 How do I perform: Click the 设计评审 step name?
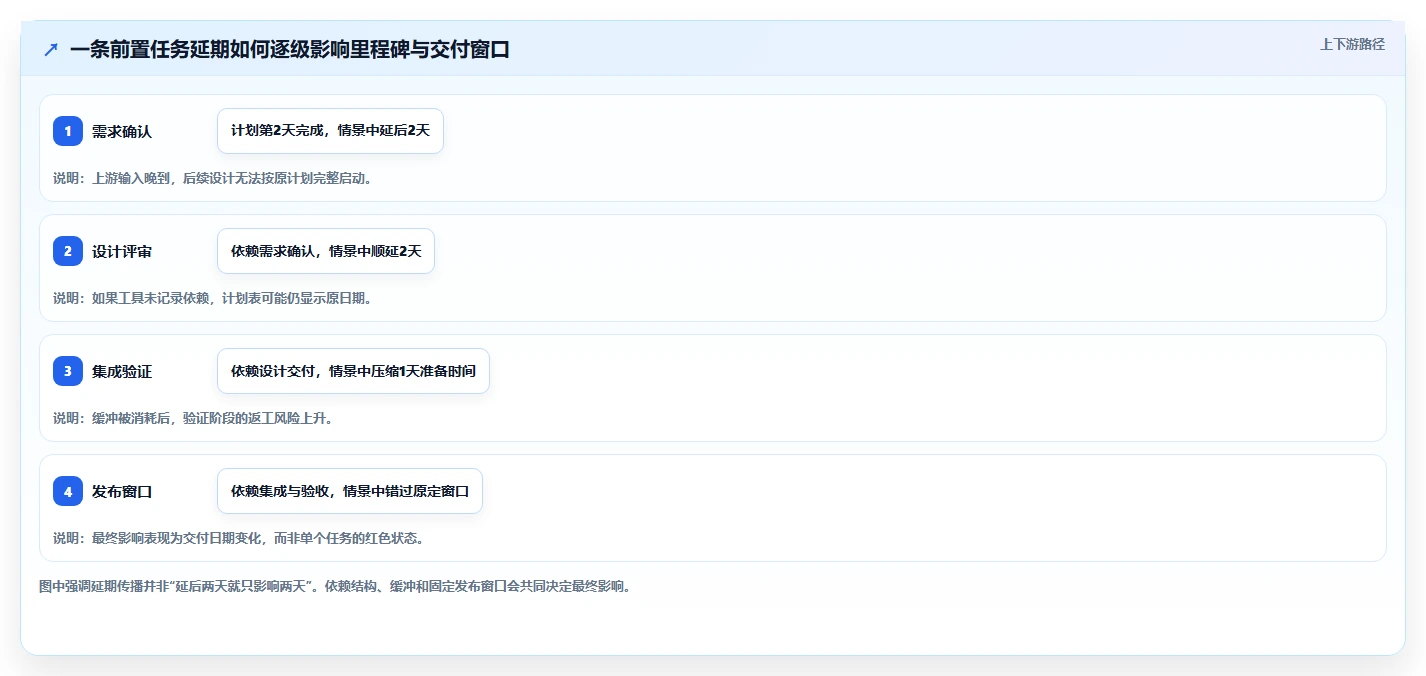(x=122, y=251)
